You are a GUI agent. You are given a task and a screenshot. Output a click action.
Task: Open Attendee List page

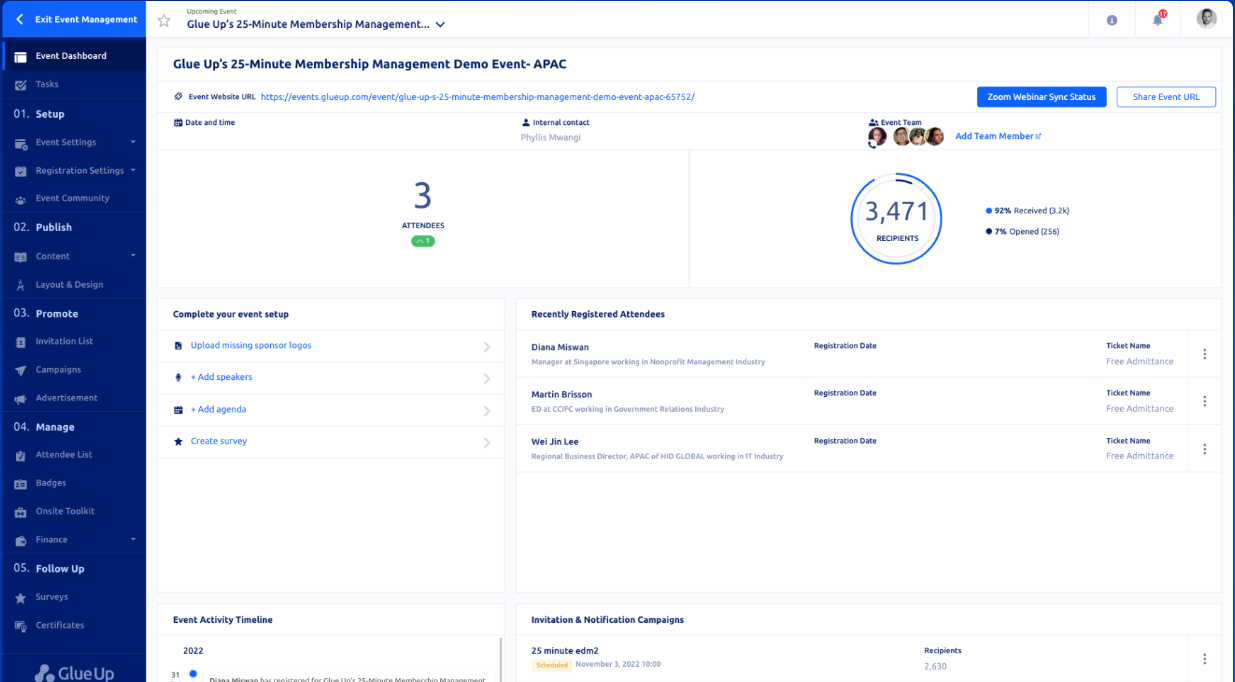click(64, 455)
